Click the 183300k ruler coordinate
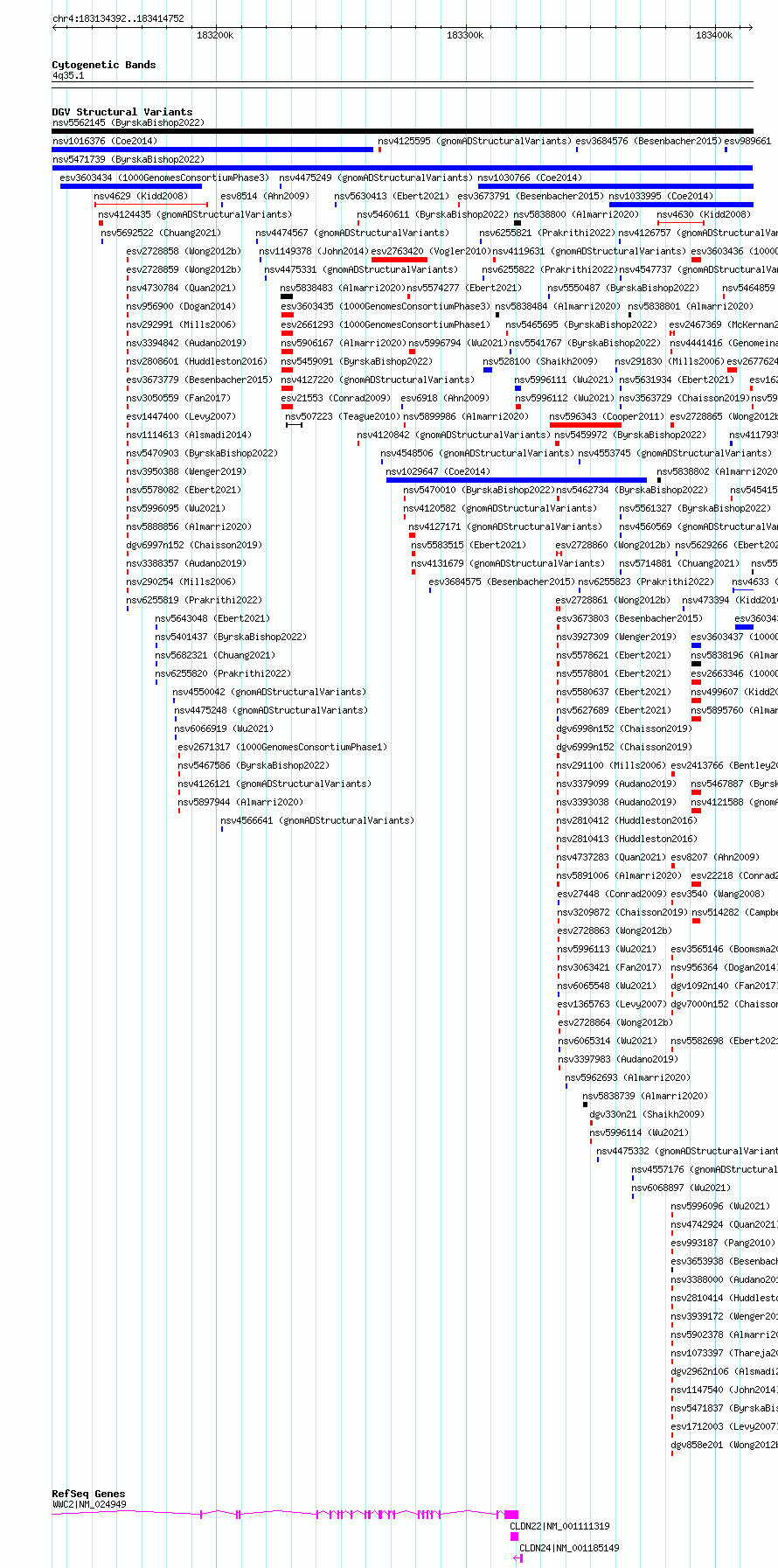The height and width of the screenshot is (1568, 778). (x=464, y=35)
